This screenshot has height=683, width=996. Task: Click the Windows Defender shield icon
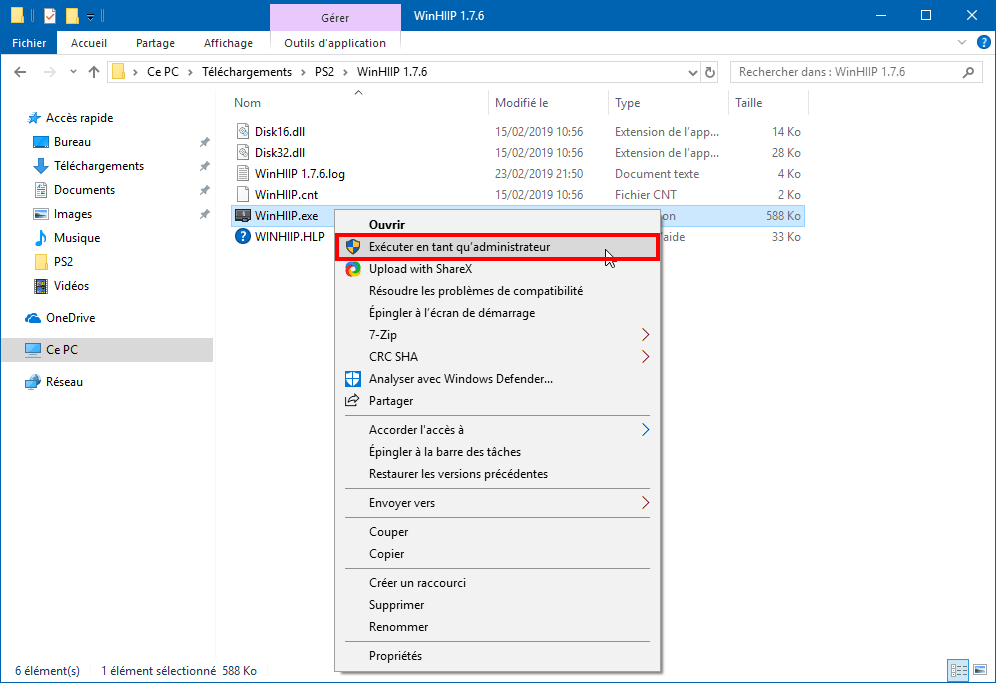pos(353,379)
